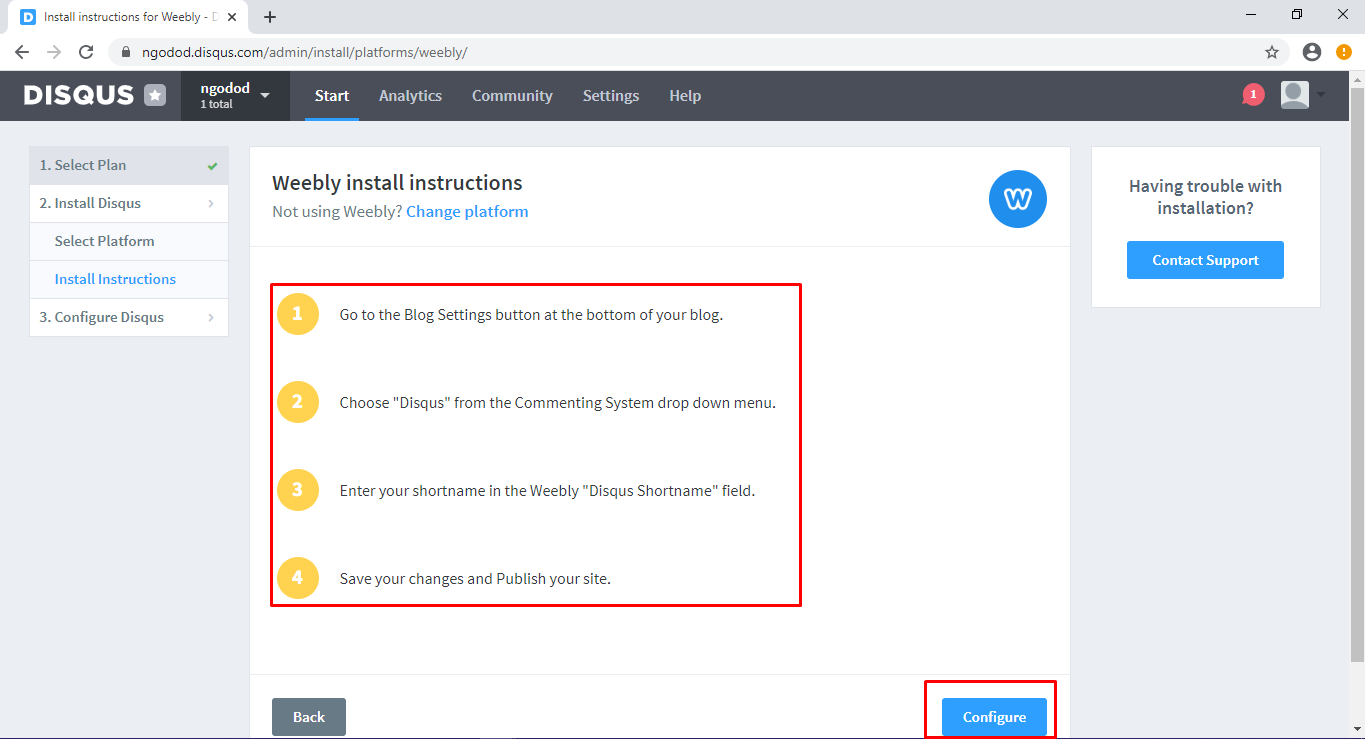The image size is (1365, 739).
Task: Open the Start tab
Action: (x=332, y=96)
